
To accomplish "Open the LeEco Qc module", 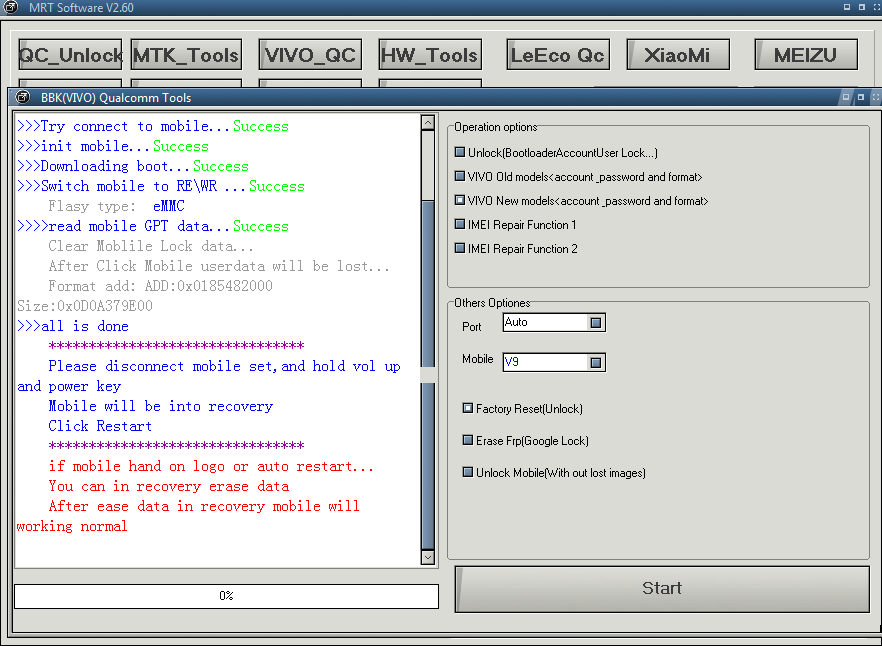I will tap(558, 55).
